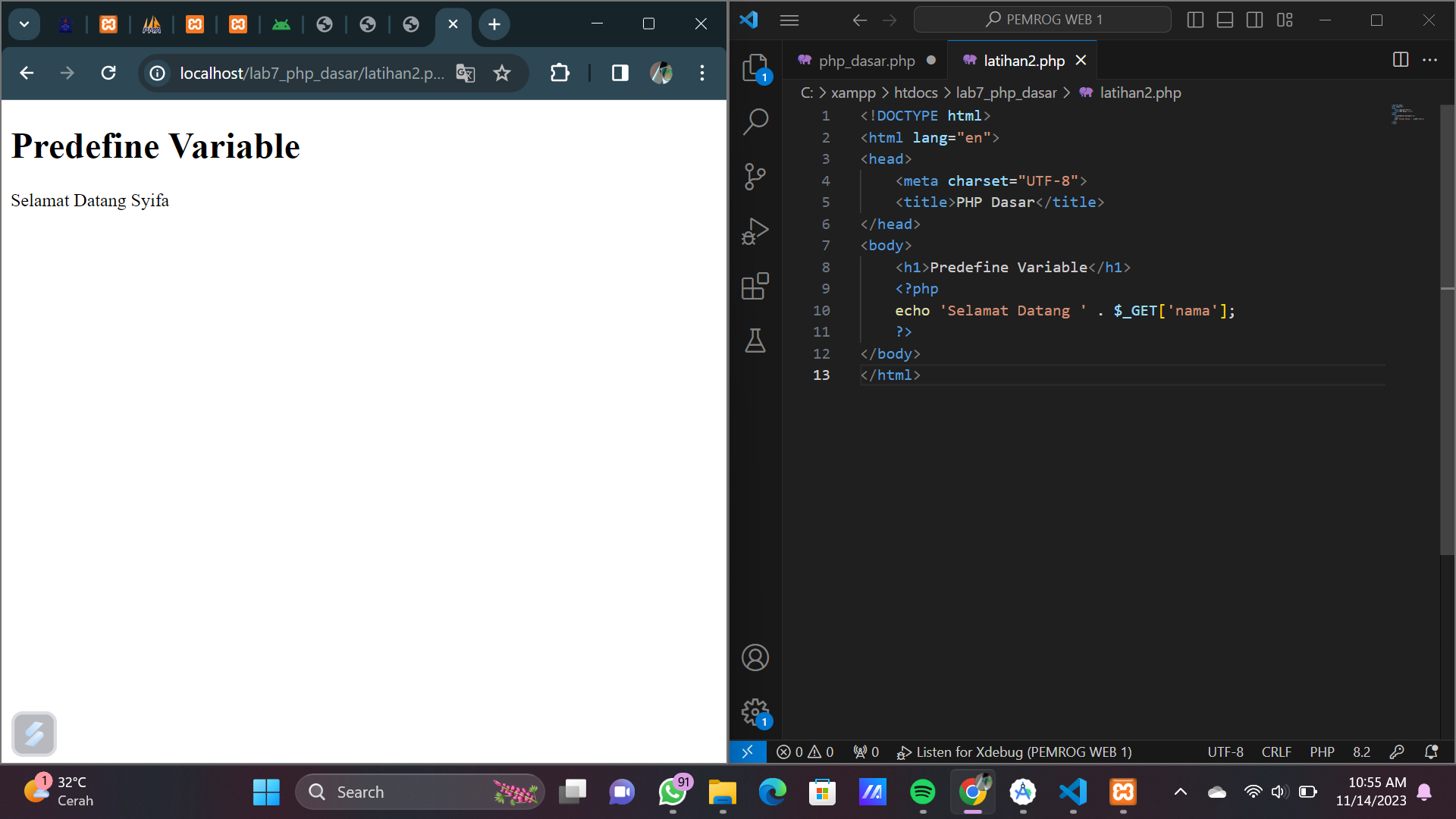This screenshot has height=819, width=1456.
Task: Bookmark this page with the star icon
Action: 501,73
